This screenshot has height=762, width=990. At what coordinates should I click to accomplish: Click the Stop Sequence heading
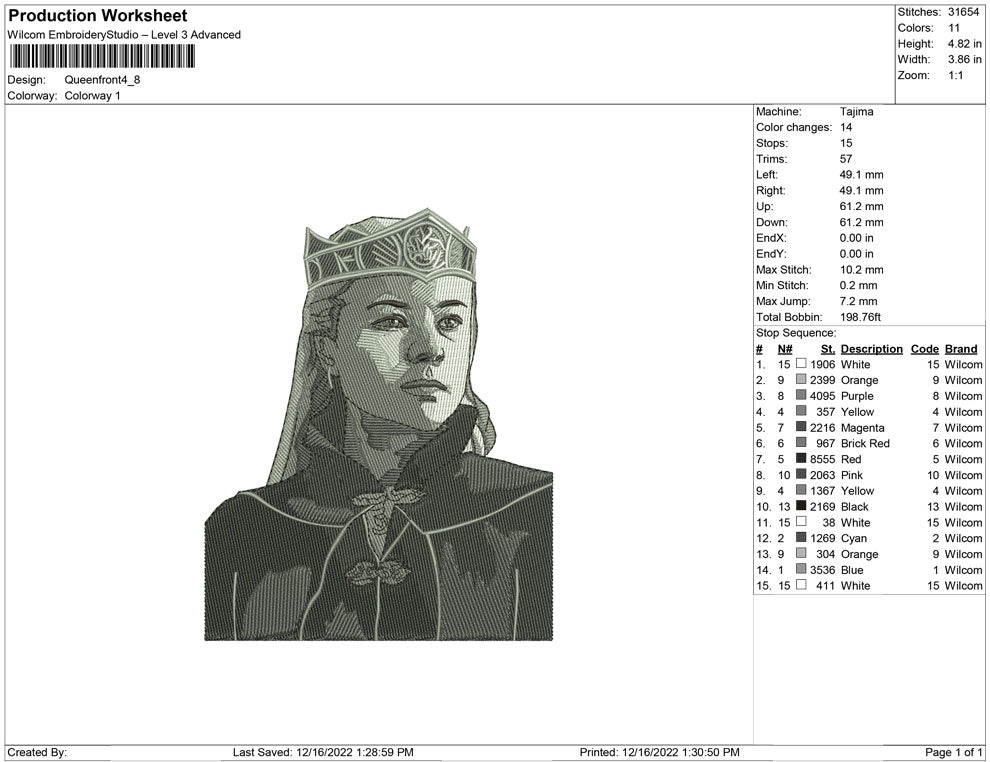(x=796, y=333)
